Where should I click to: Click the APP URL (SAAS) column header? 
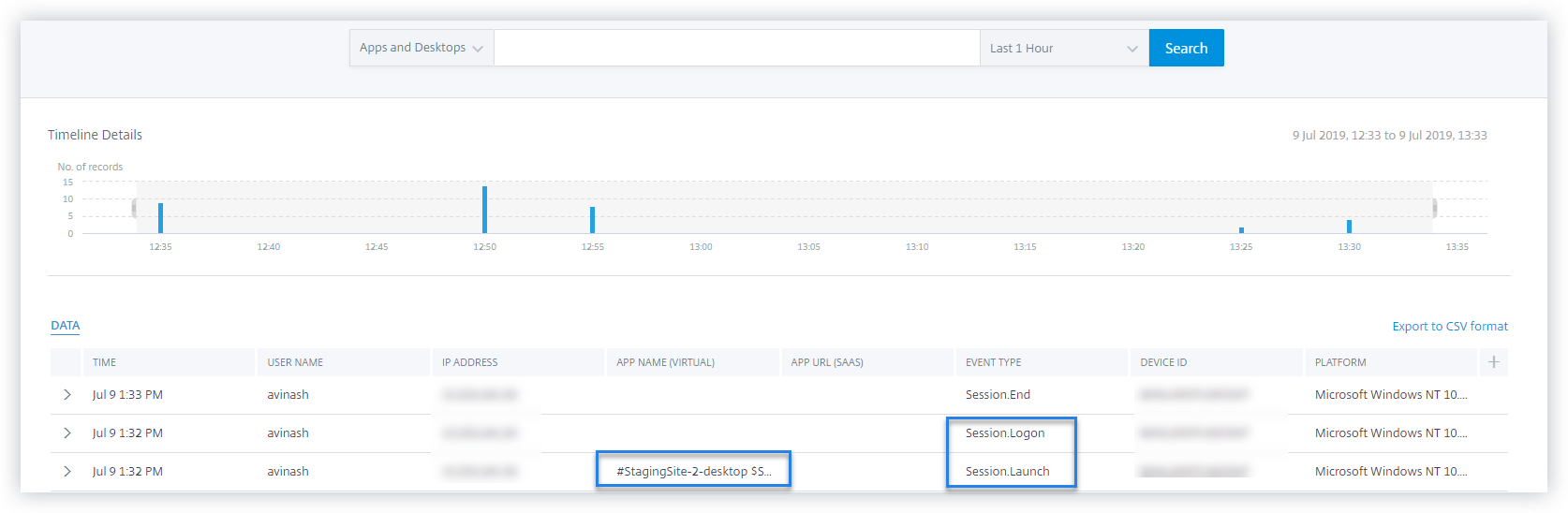click(866, 362)
